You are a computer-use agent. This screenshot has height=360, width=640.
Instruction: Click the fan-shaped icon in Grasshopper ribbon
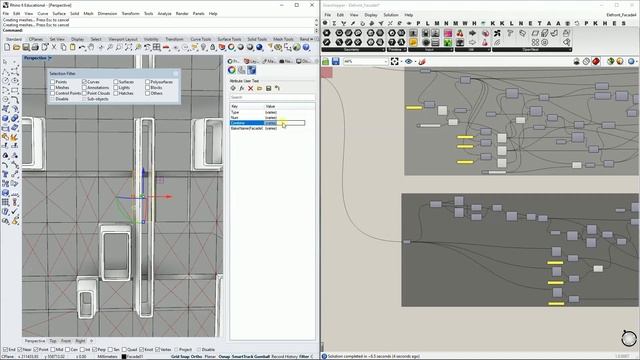coord(497,33)
